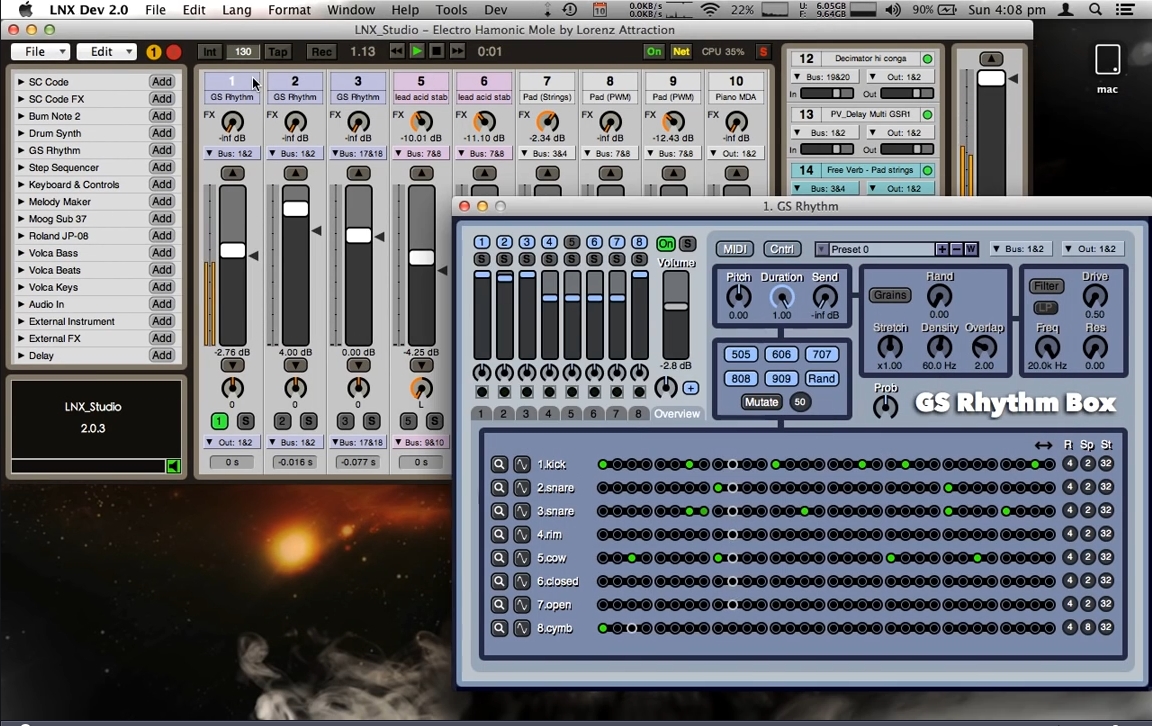Click the preset W write button
1152x726 pixels.
pyautogui.click(x=971, y=249)
